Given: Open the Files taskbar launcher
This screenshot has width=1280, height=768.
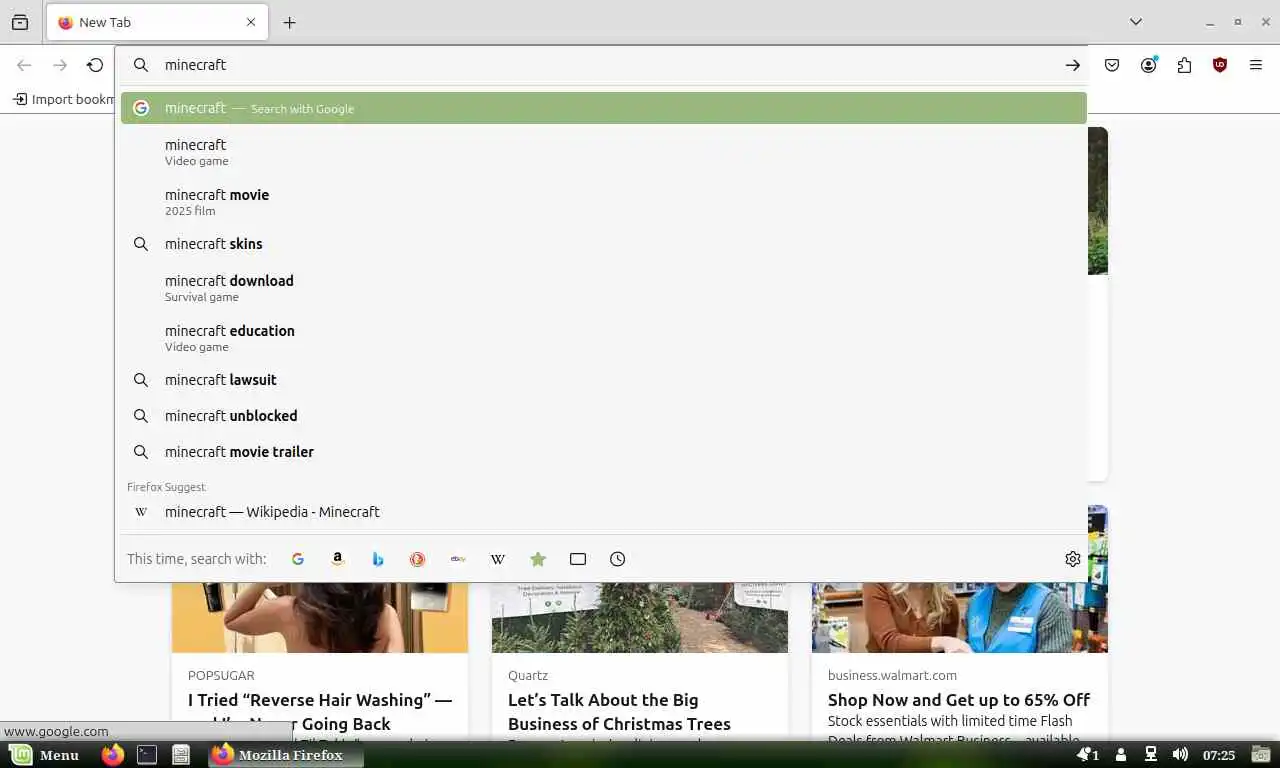Looking at the screenshot, I should click(x=181, y=755).
